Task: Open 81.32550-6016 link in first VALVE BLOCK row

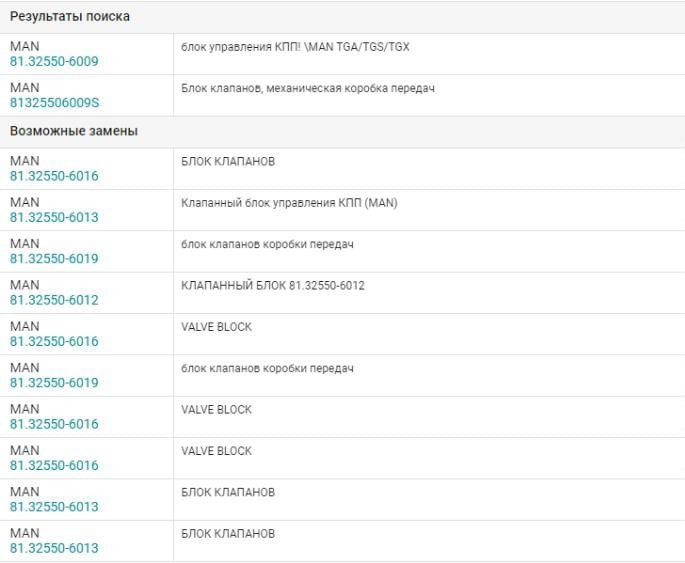Action: [x=54, y=341]
